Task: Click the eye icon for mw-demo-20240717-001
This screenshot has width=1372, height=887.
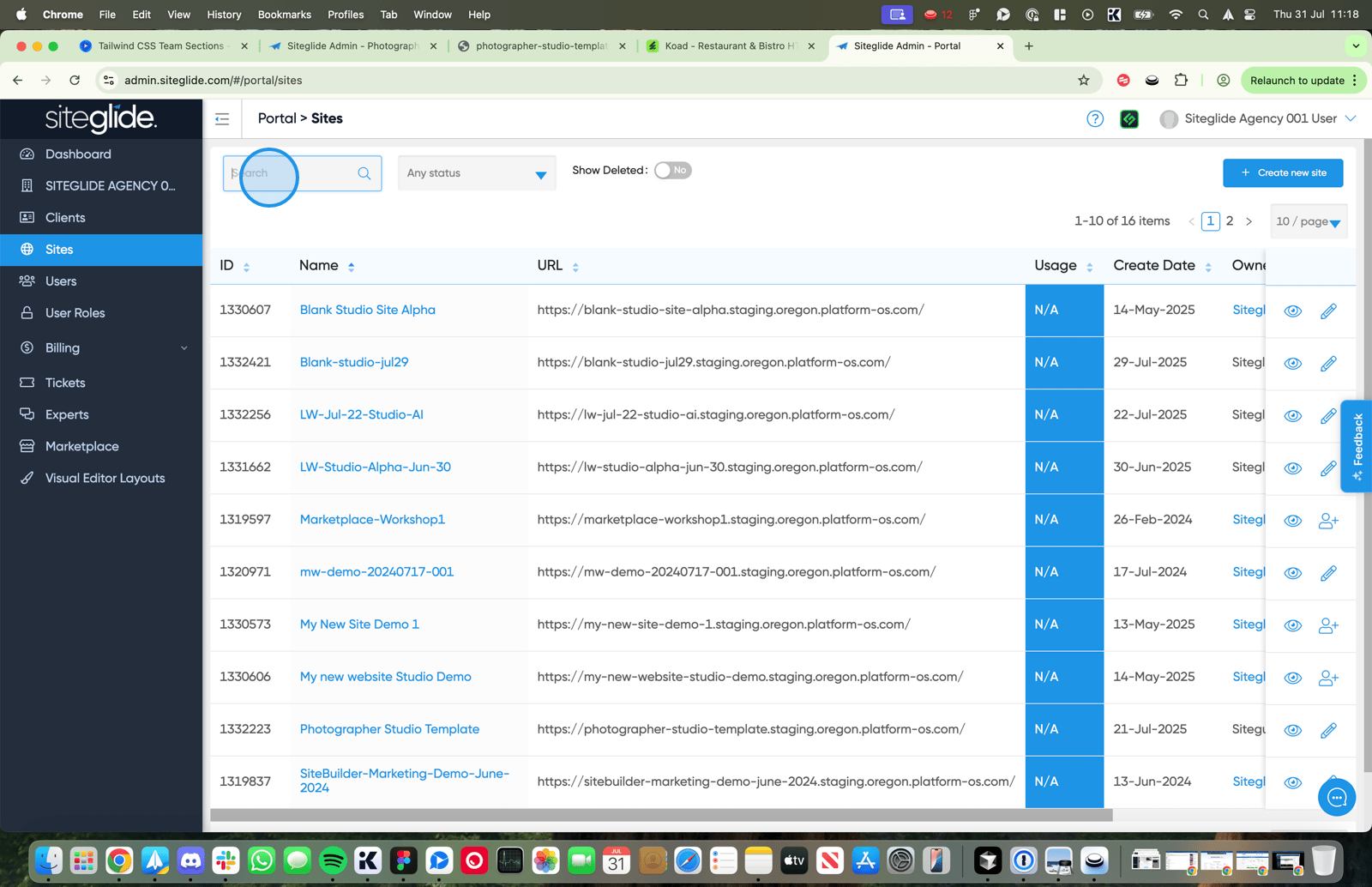Action: click(x=1292, y=573)
